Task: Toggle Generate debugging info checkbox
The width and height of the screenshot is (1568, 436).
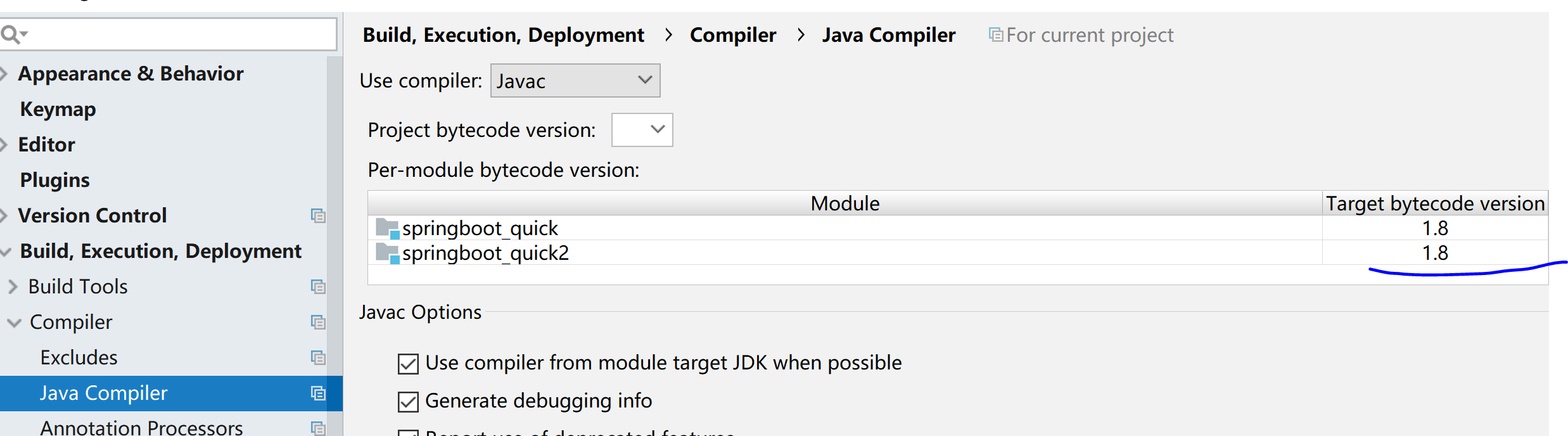Action: pyautogui.click(x=408, y=402)
